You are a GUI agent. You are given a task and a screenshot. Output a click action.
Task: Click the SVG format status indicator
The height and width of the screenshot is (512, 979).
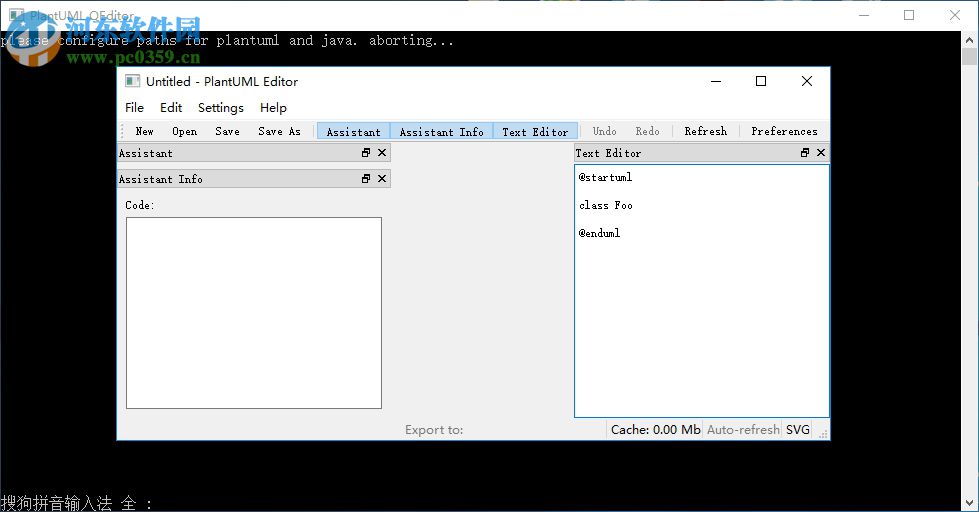click(797, 430)
